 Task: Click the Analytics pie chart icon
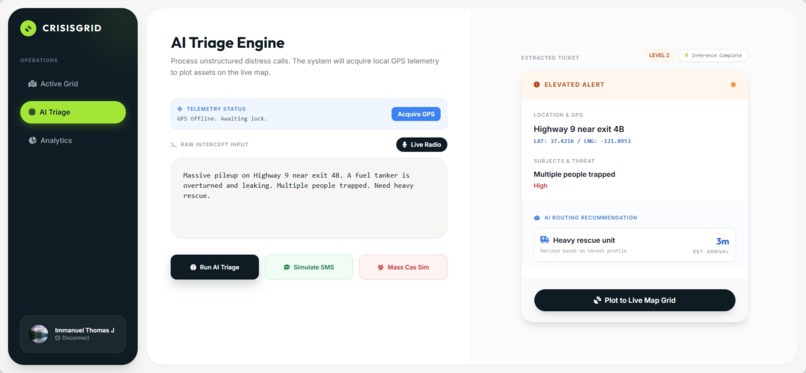point(32,140)
